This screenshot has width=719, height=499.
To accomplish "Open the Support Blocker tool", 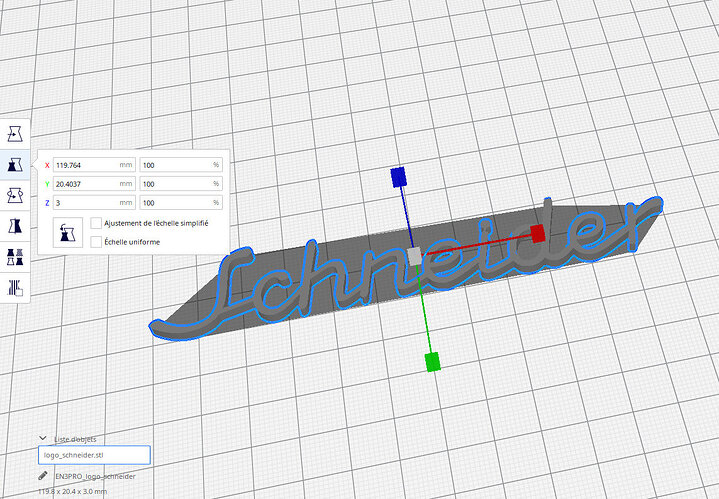I will 15,288.
